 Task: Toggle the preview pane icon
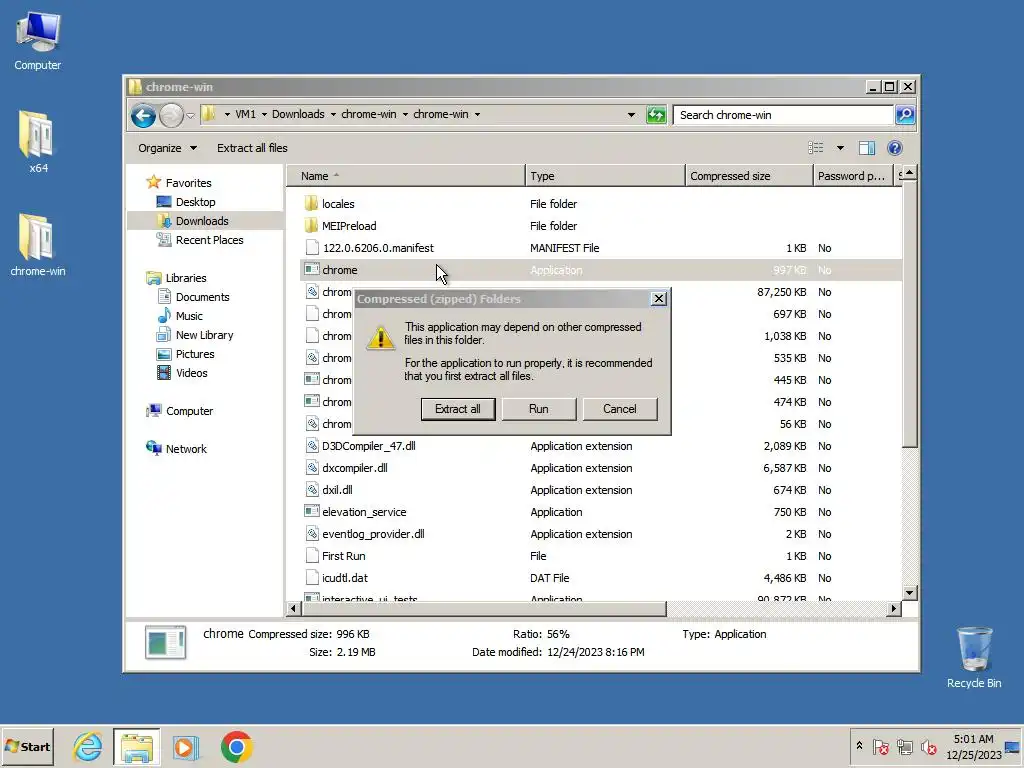(x=867, y=148)
